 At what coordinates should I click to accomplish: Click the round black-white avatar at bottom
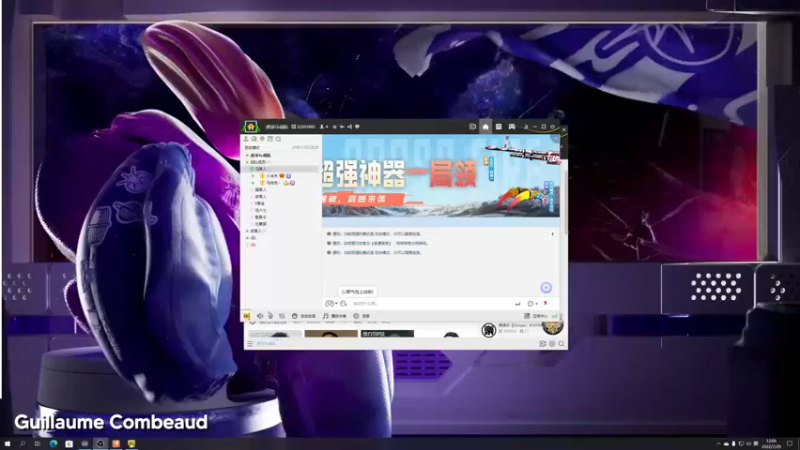488,330
